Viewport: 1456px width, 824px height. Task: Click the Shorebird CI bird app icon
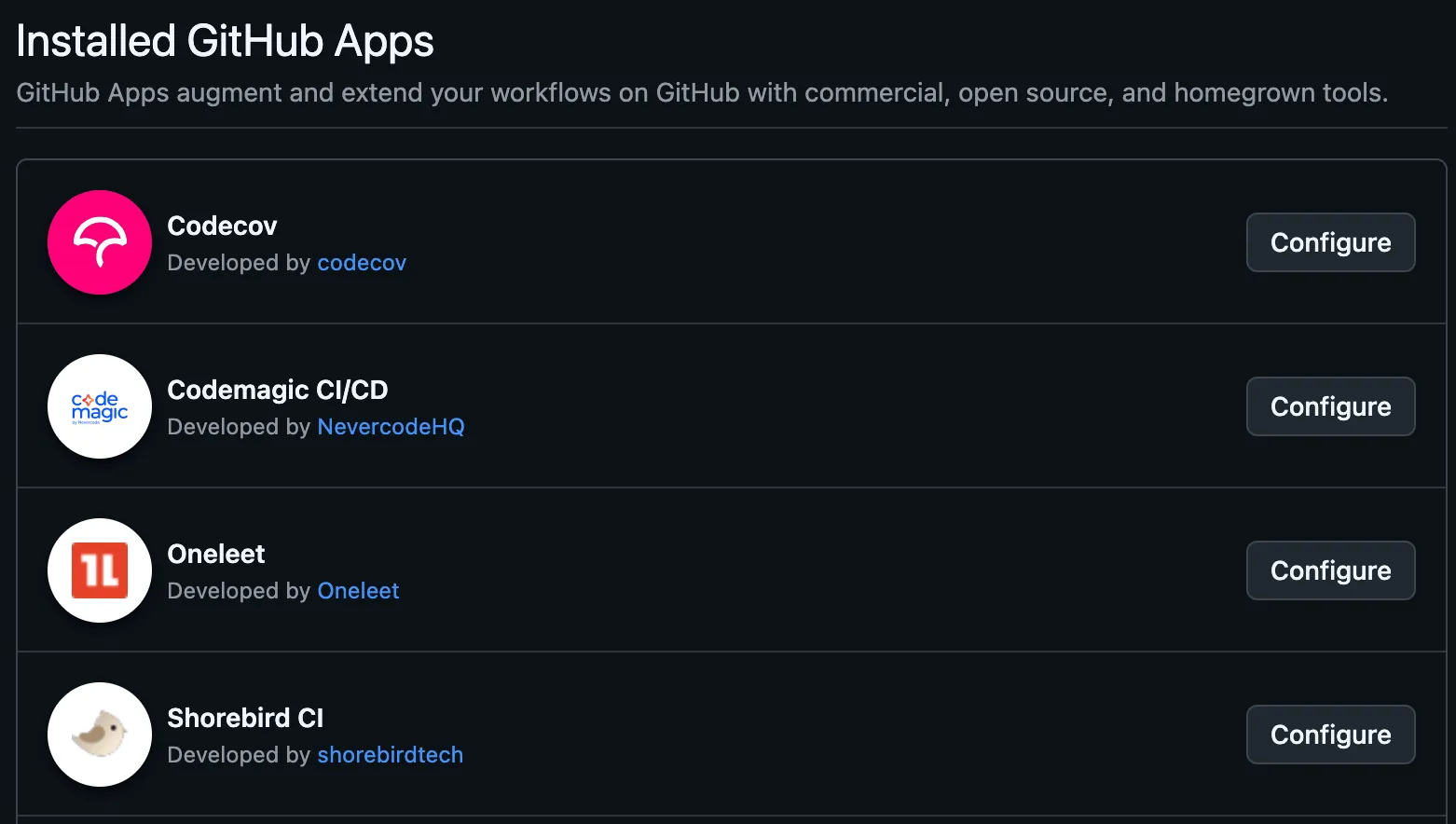[x=100, y=735]
